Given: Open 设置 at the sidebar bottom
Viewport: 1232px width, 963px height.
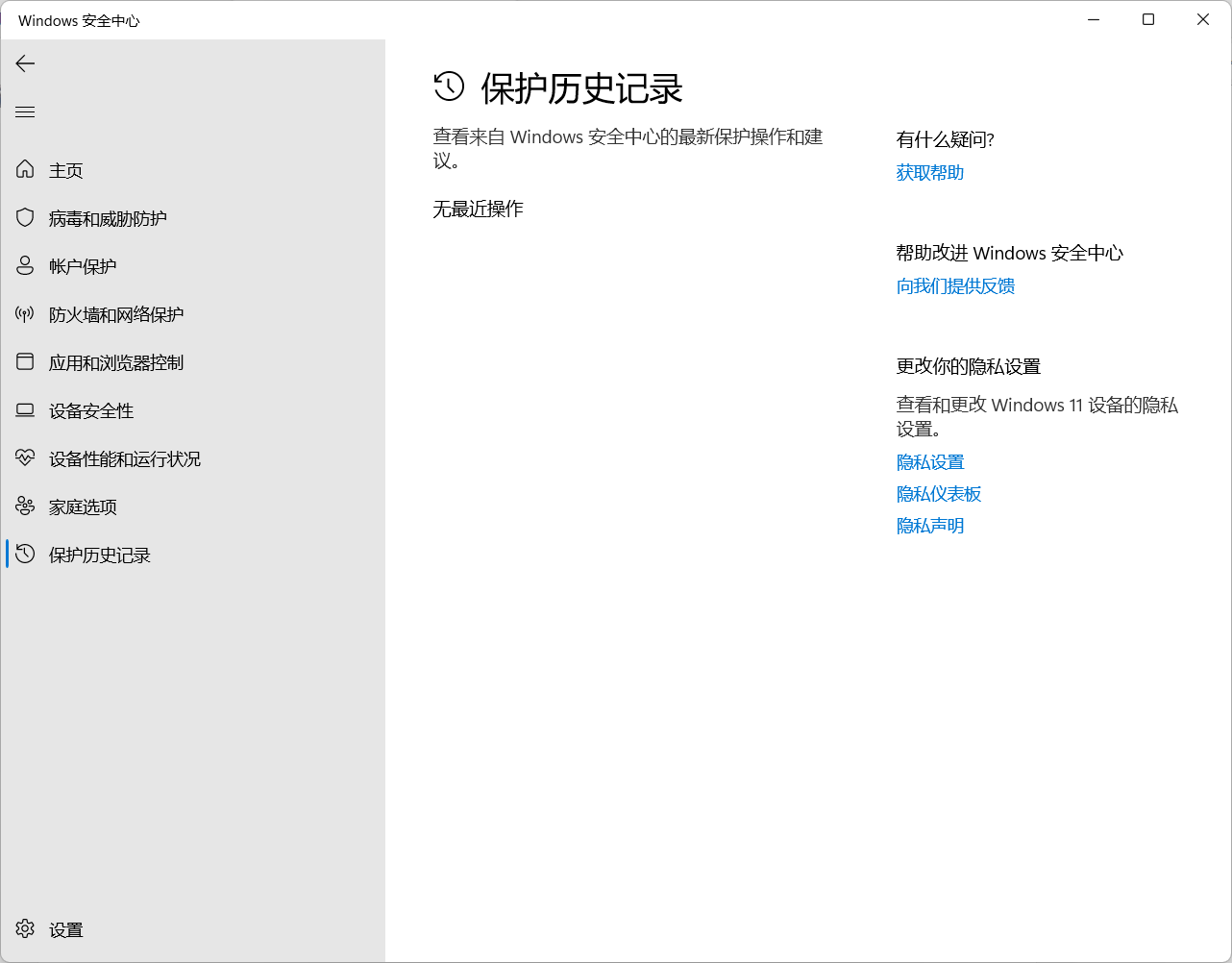Looking at the screenshot, I should point(192,929).
